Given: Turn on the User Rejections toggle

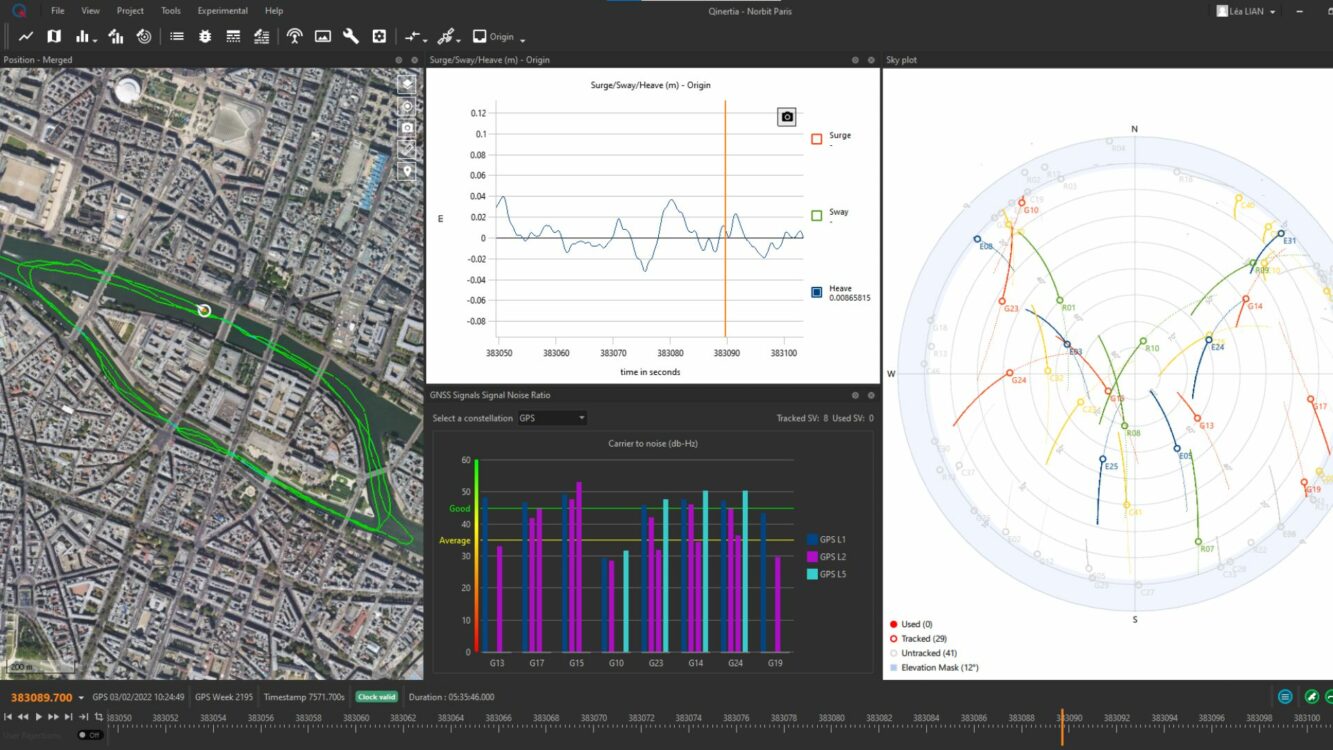Looking at the screenshot, I should (x=90, y=735).
